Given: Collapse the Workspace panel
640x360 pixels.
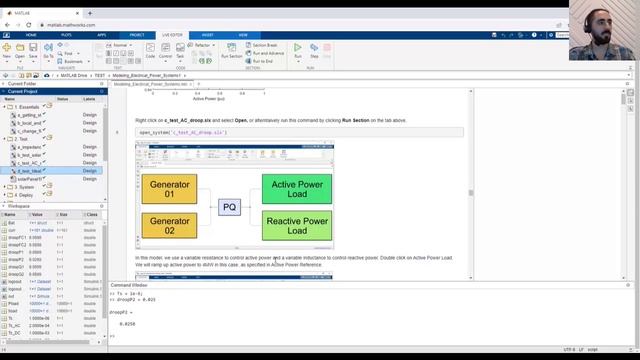Looking at the screenshot, I should pos(4,206).
